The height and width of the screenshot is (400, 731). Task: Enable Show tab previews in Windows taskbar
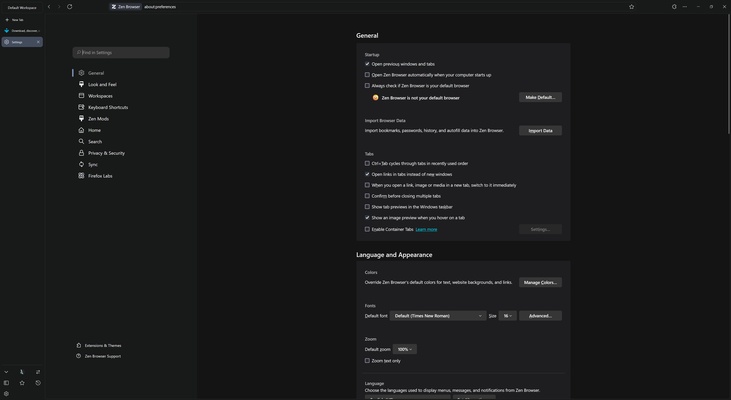(x=367, y=207)
